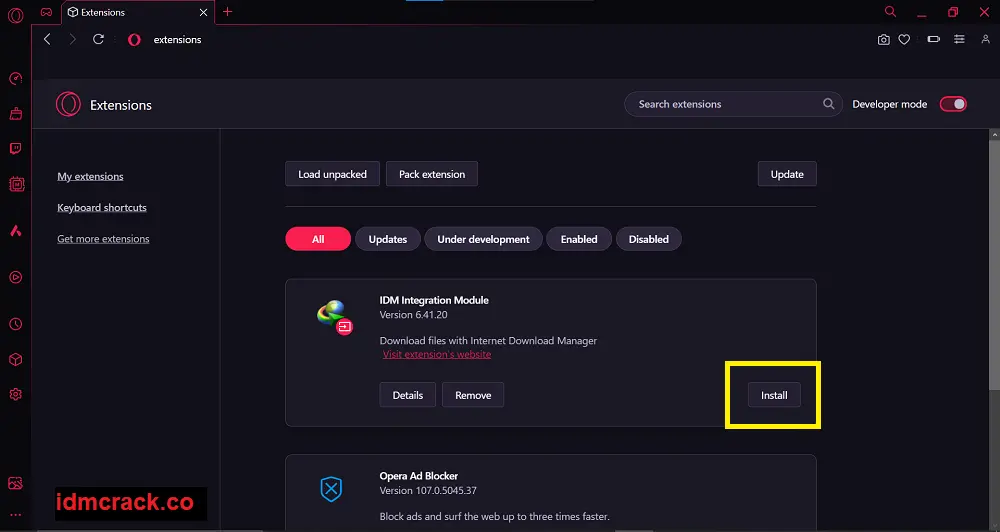Open the Twitch sidebar panel
Image resolution: width=1000 pixels, height=532 pixels.
pos(16,149)
